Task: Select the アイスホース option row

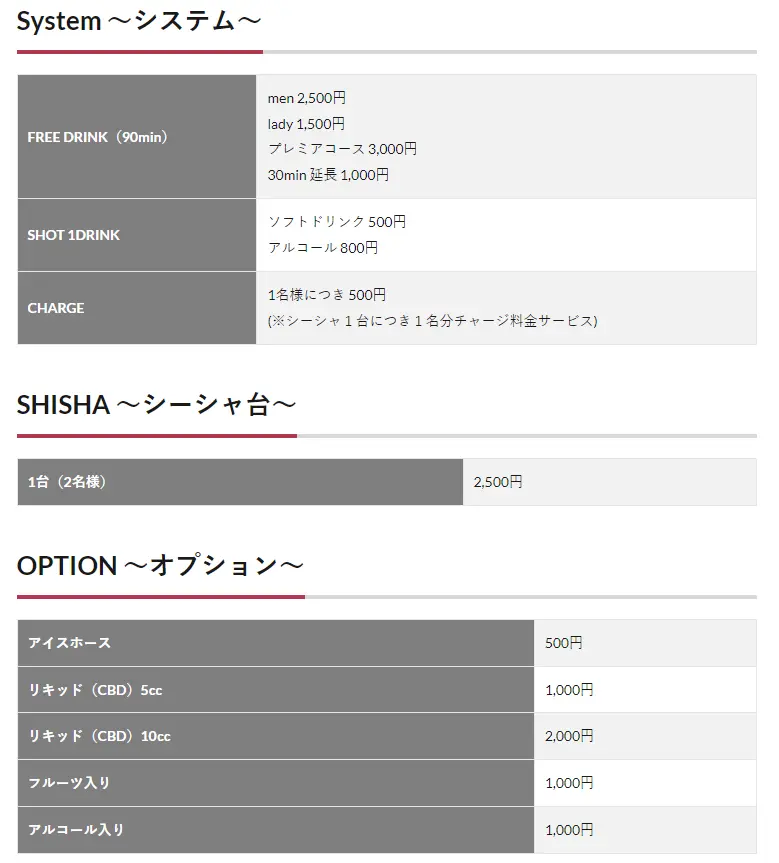Action: (x=386, y=643)
